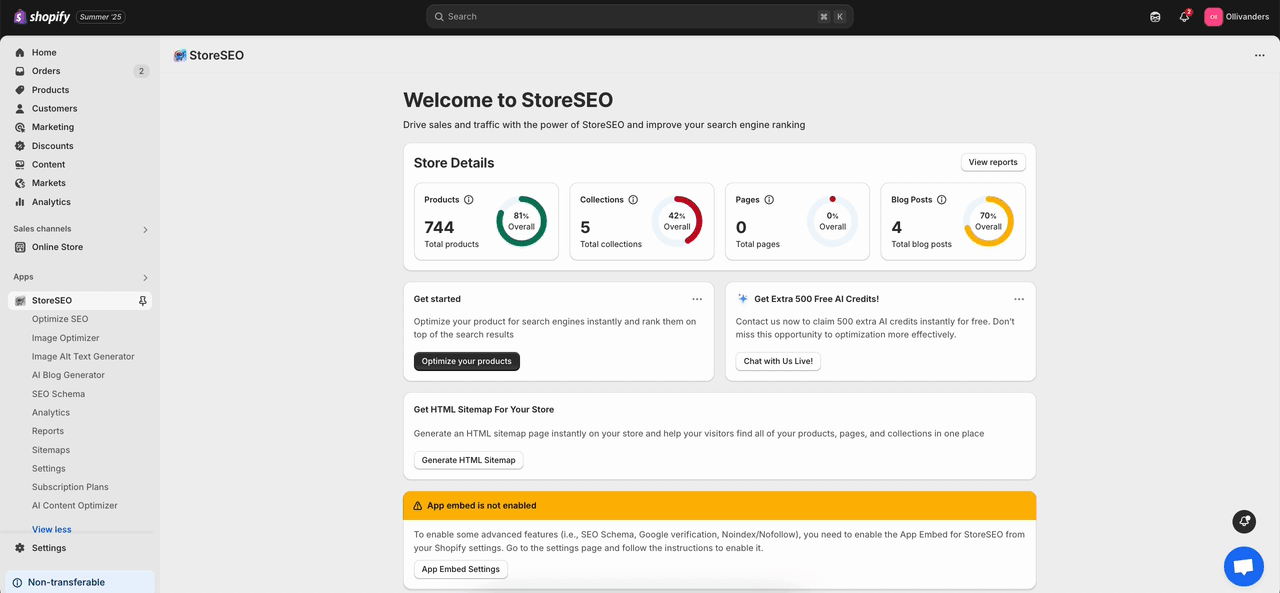Image resolution: width=1280 pixels, height=593 pixels.
Task: Open StoreSEO Analytics submenu item
Action: tap(51, 413)
